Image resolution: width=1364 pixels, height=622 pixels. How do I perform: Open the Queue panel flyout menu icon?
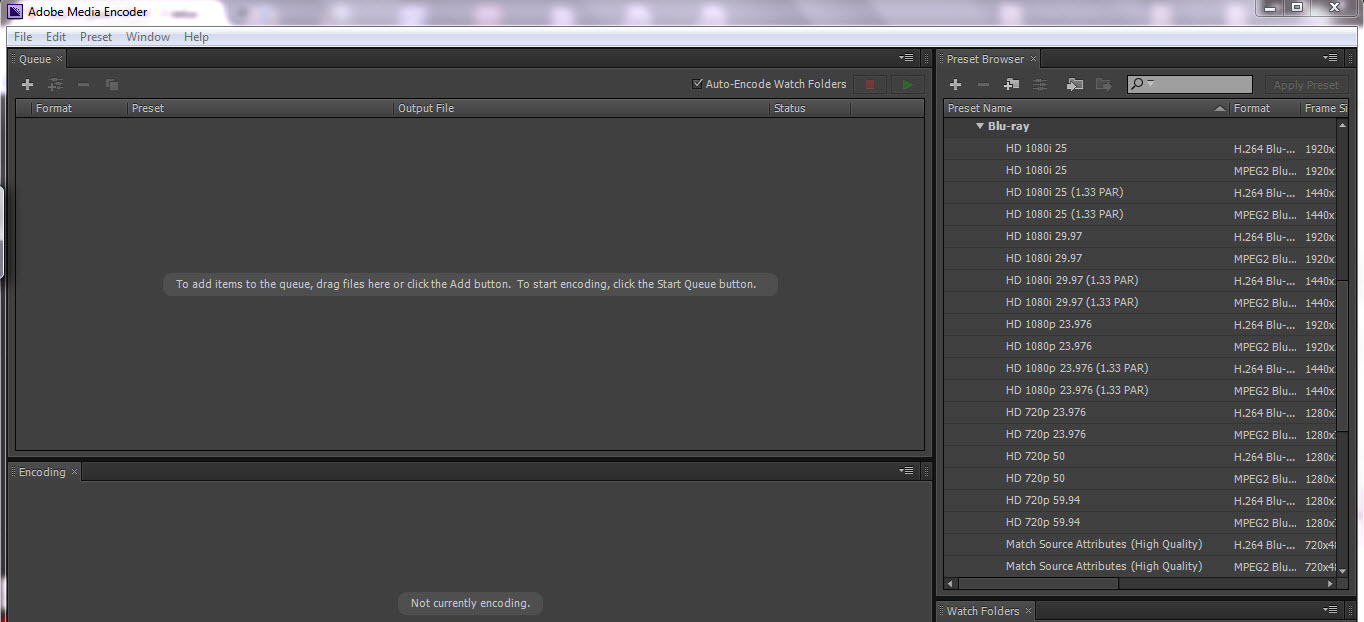coord(906,58)
